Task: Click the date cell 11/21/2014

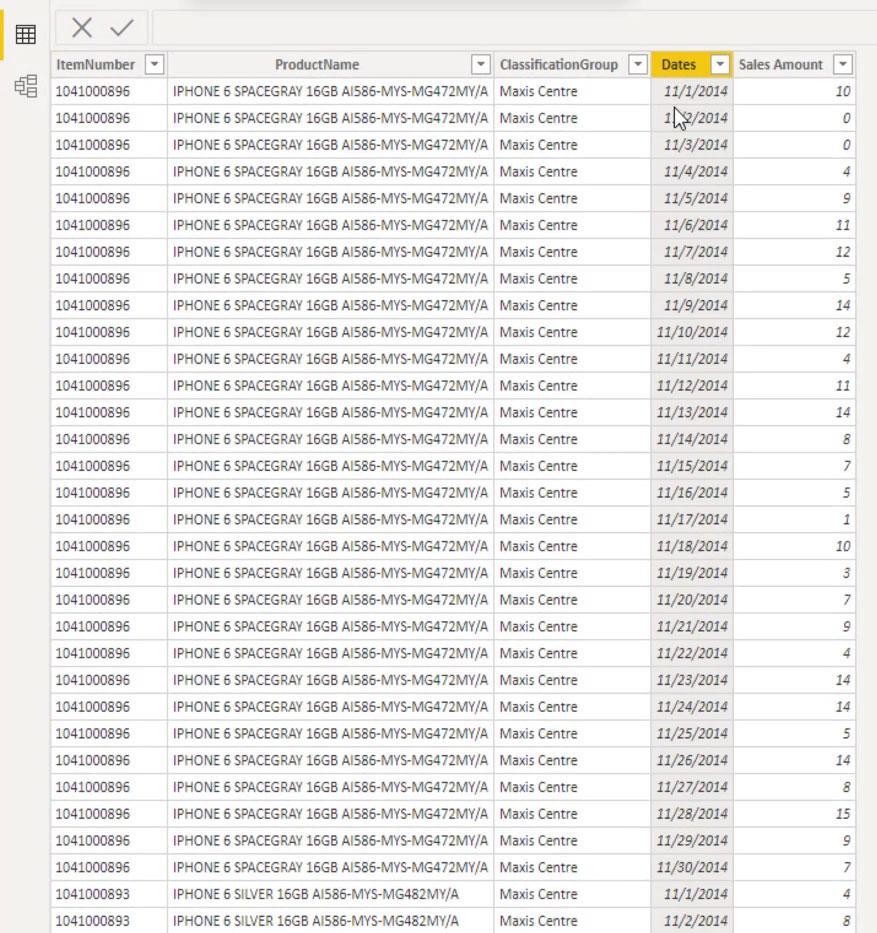Action: [692, 627]
